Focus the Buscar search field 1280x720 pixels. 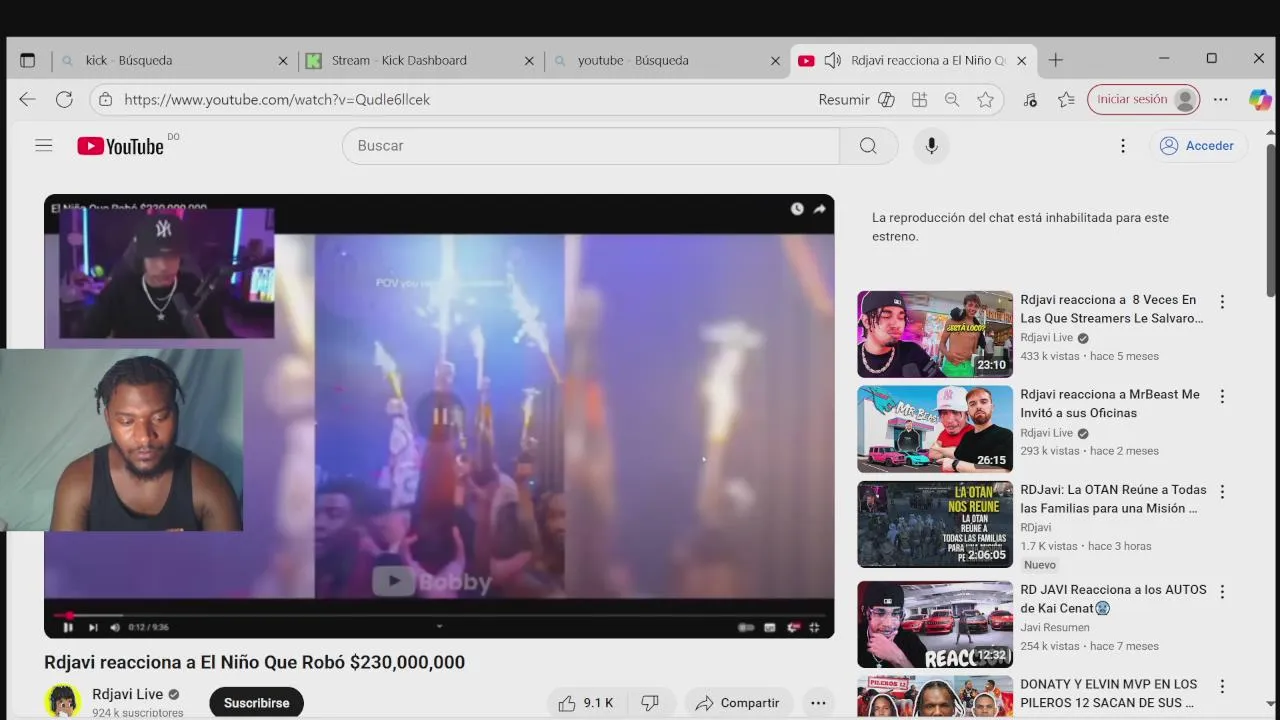(x=591, y=146)
